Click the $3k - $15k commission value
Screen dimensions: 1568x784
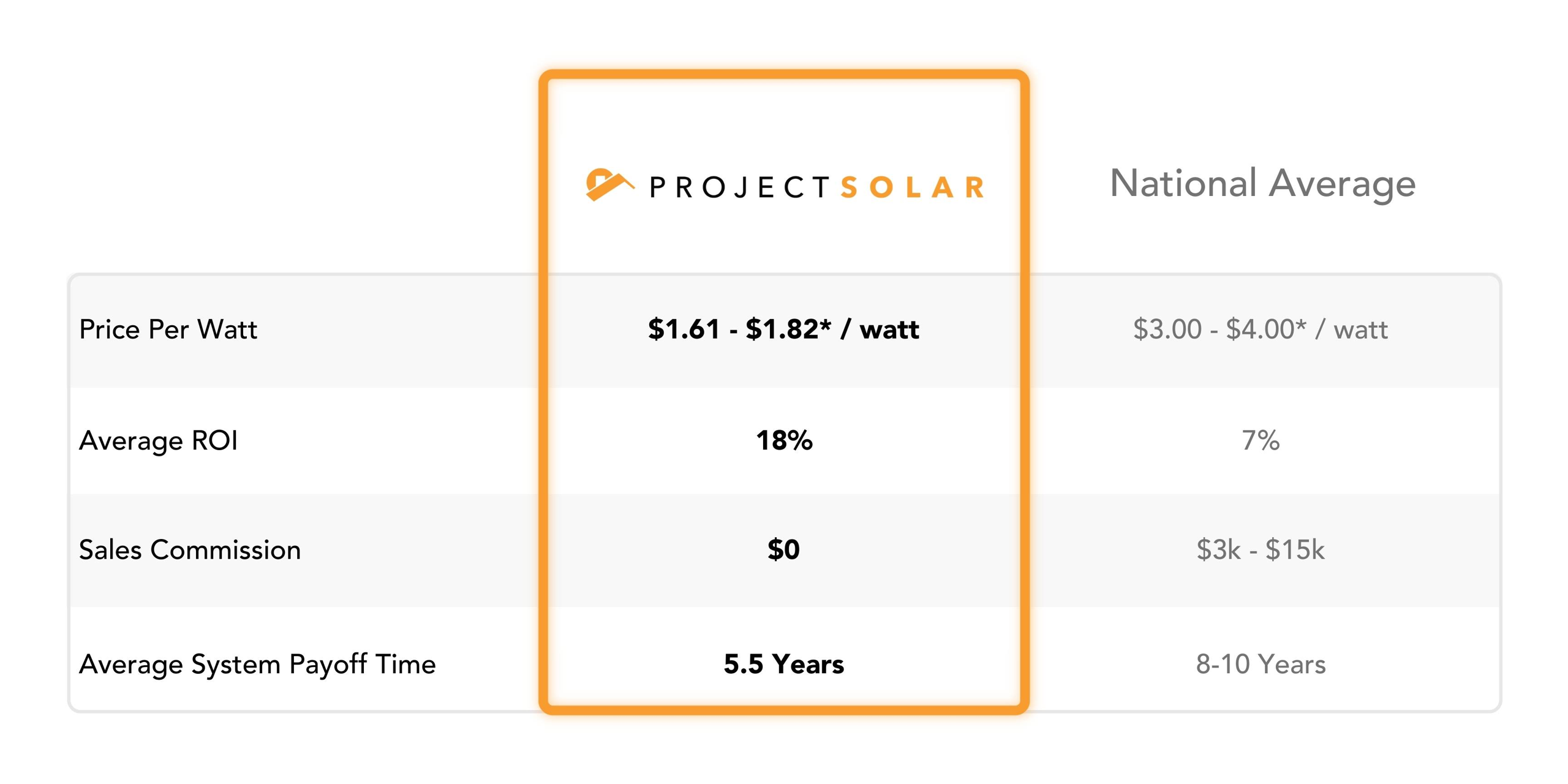pyautogui.click(x=1261, y=549)
